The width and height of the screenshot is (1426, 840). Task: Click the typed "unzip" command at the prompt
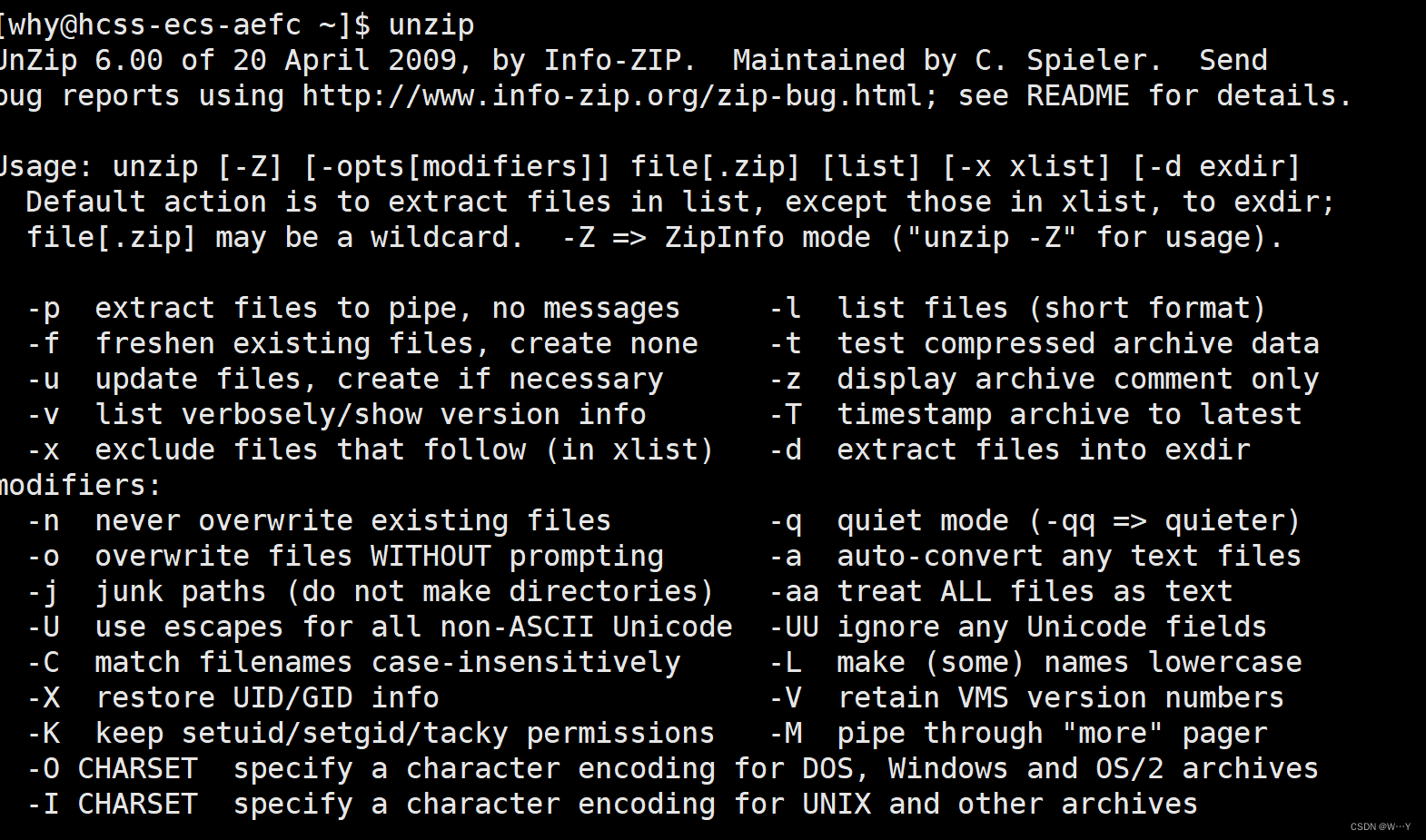pyautogui.click(x=431, y=25)
